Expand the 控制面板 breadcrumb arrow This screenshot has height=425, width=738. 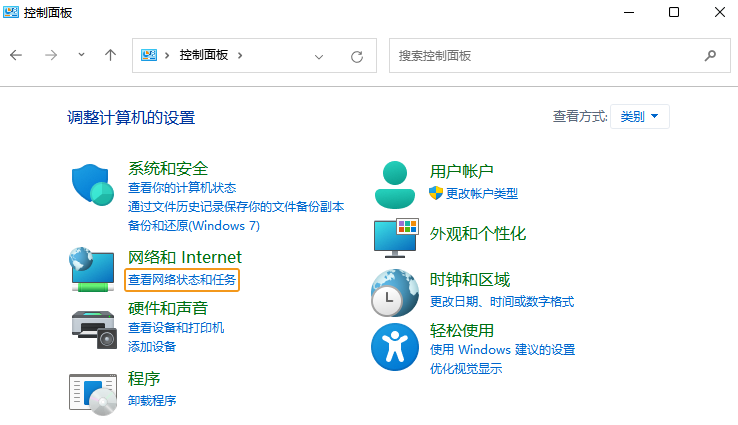240,55
